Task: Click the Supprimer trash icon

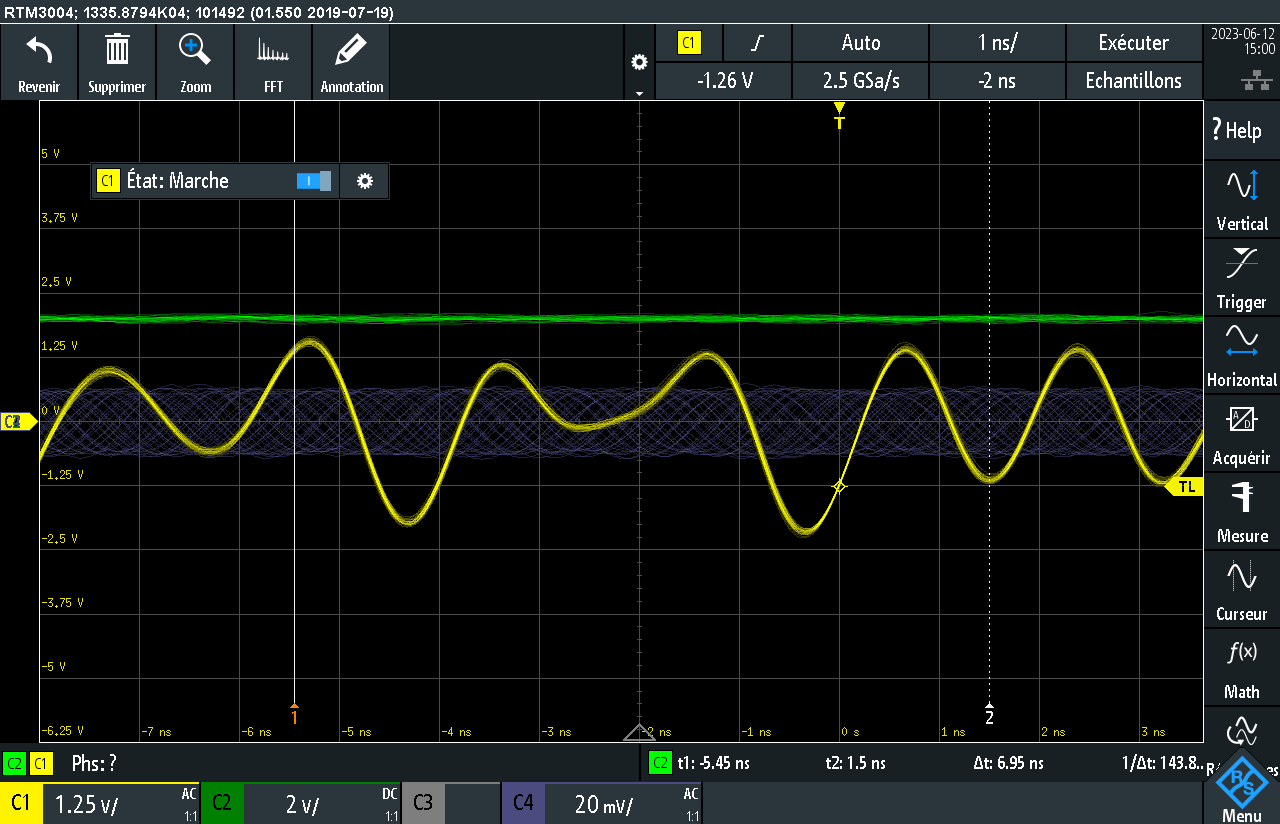Action: [117, 50]
